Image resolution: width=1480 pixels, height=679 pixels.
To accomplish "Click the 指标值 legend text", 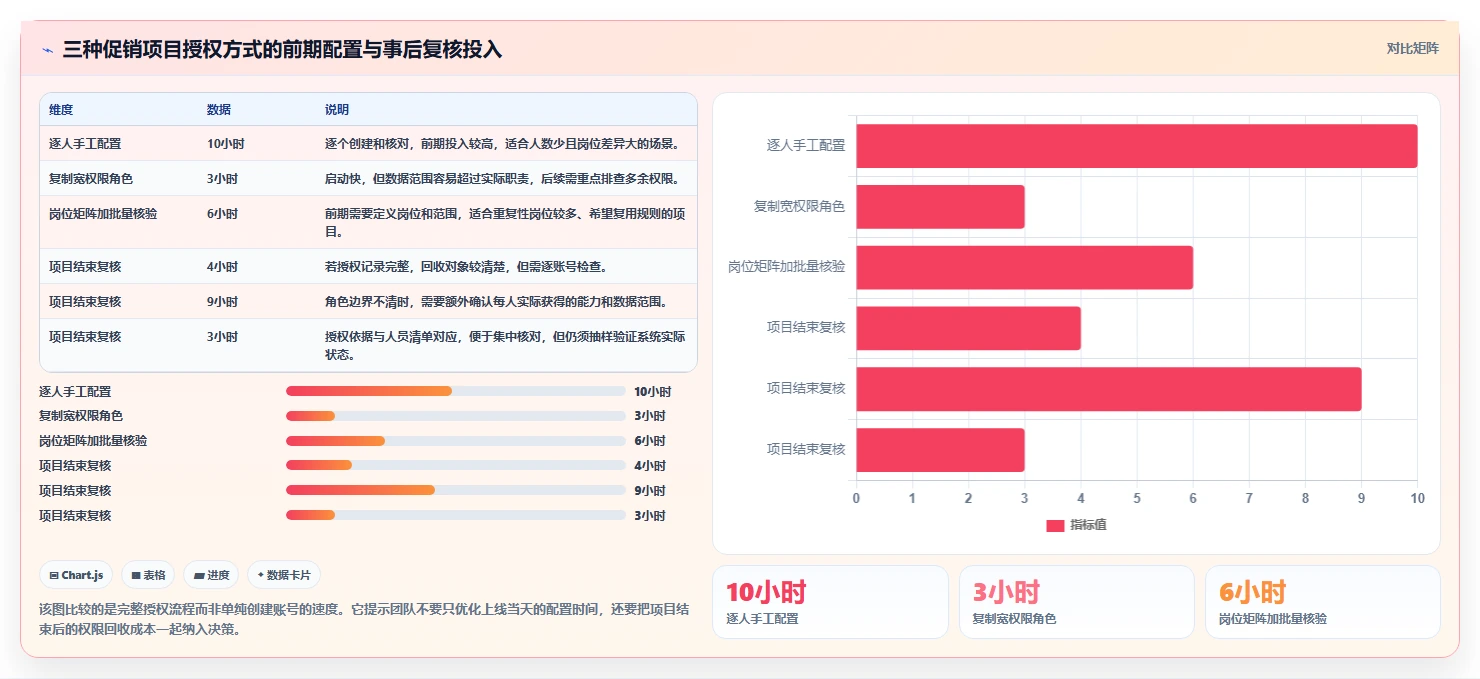I will click(1088, 525).
